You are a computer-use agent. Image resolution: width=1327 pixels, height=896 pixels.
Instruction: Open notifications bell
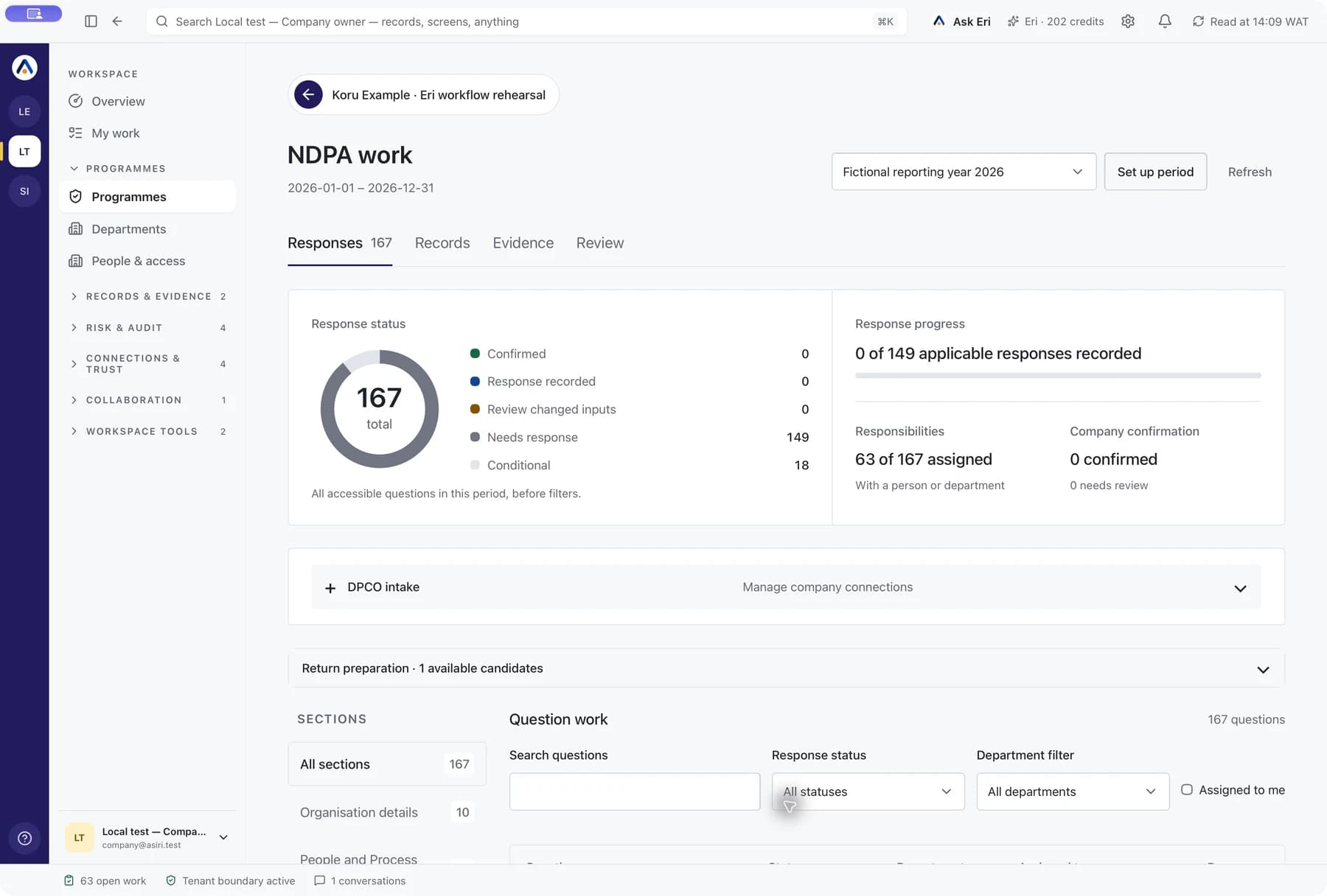[x=1165, y=21]
